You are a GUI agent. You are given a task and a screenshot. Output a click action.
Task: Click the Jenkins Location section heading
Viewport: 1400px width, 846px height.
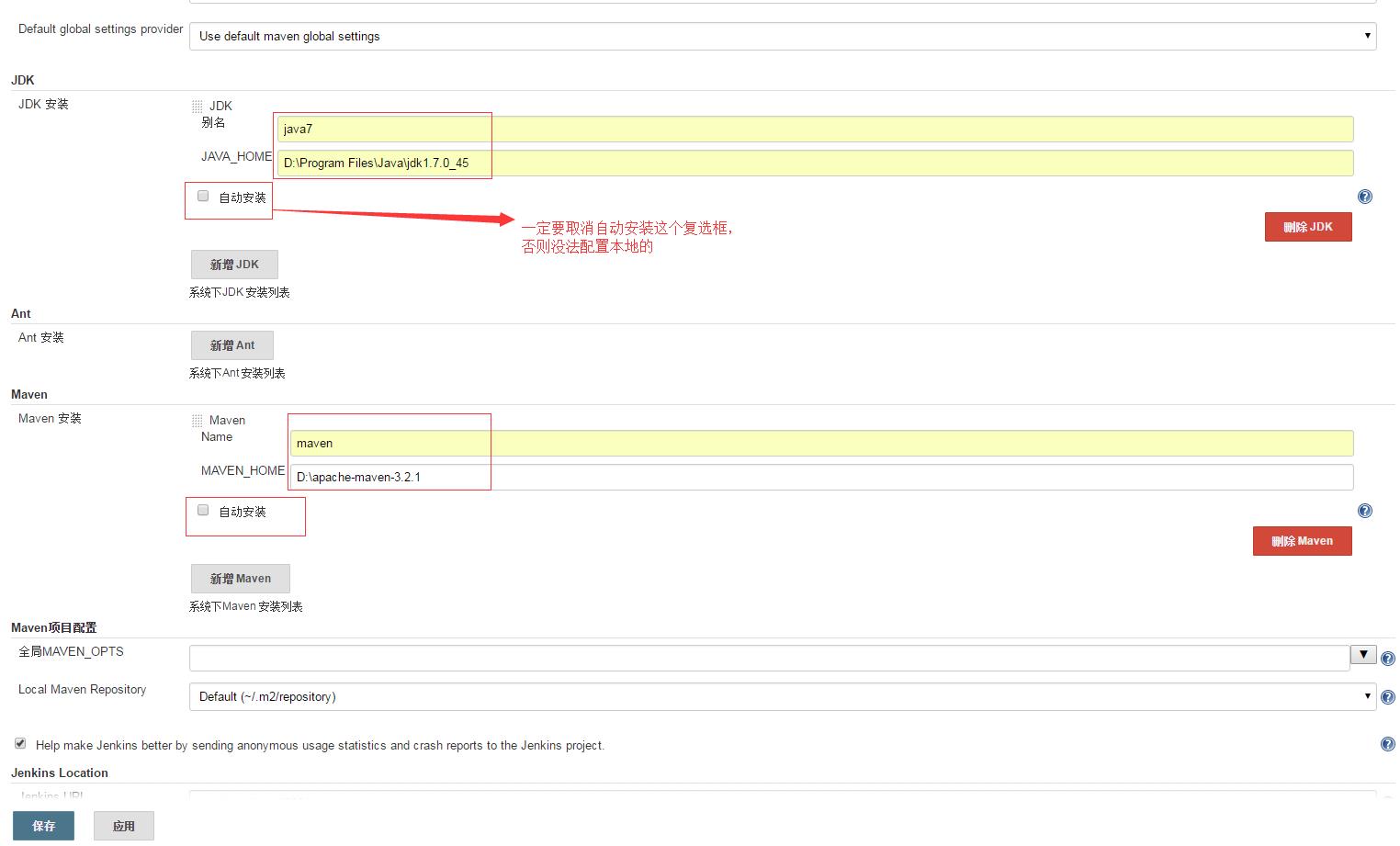pos(60,773)
